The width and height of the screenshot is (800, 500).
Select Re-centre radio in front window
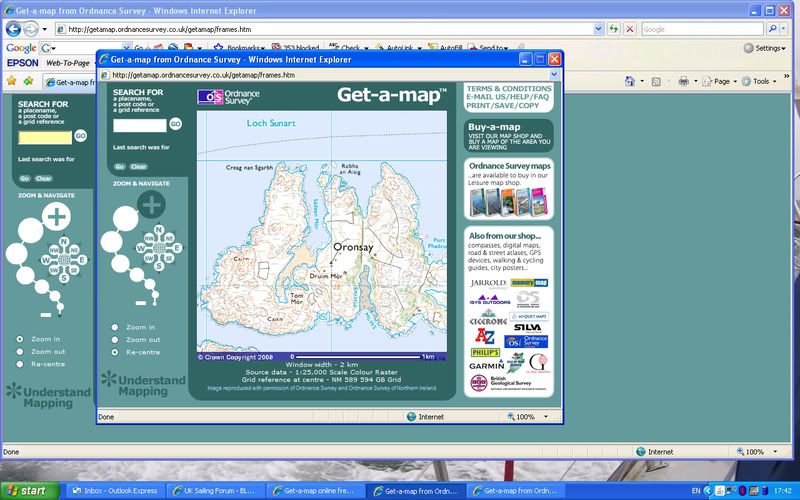[115, 353]
